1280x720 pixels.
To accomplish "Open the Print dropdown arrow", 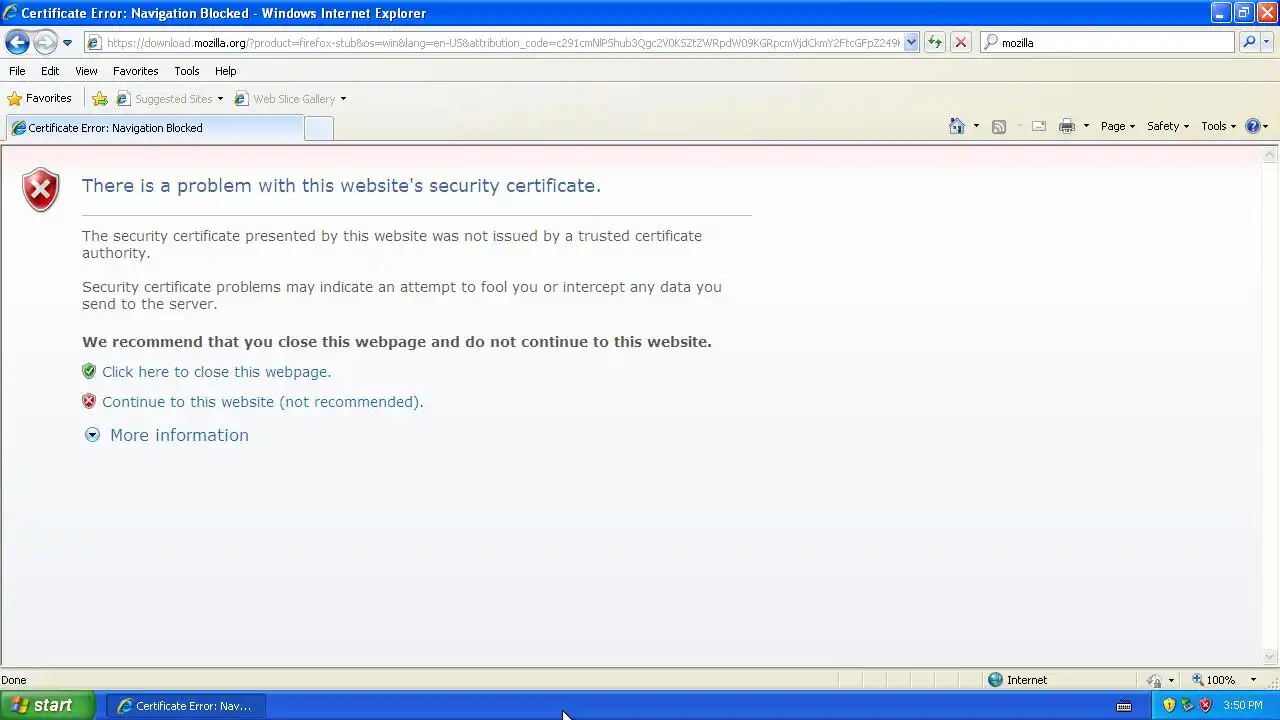I will point(1086,126).
